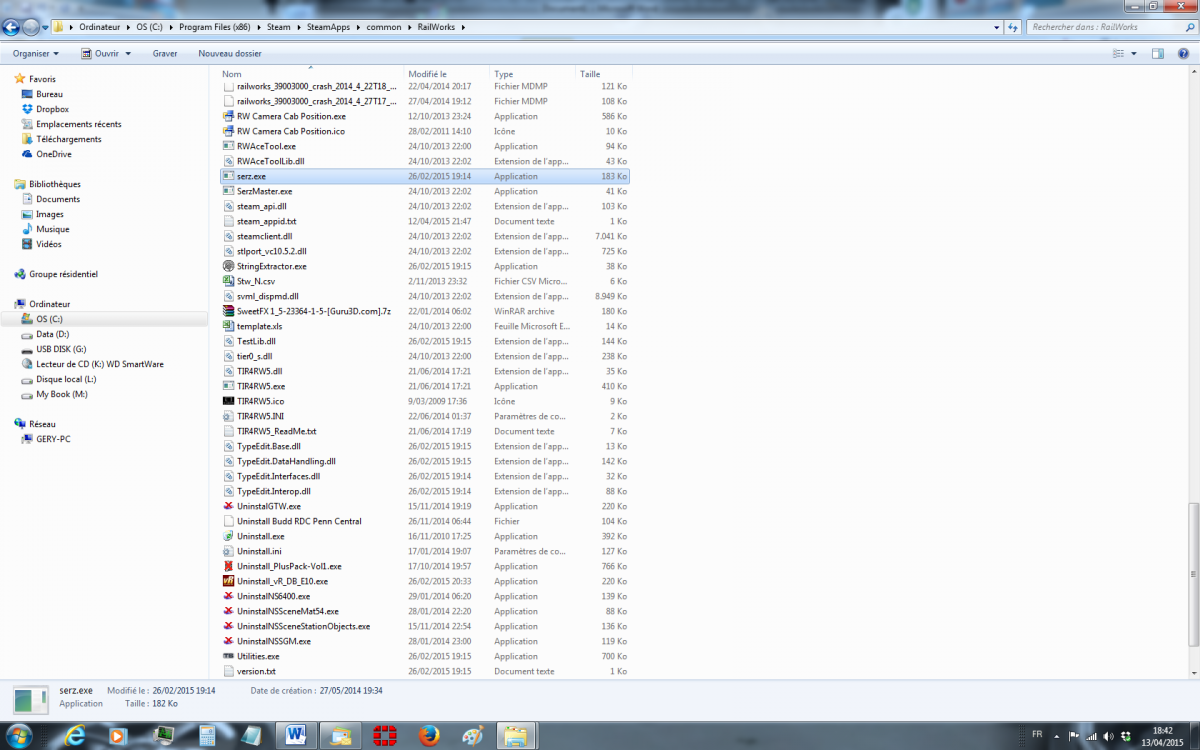Viewport: 1200px width, 750px height.
Task: Open Téléchargements in navigation pane
Action: click(x=69, y=139)
